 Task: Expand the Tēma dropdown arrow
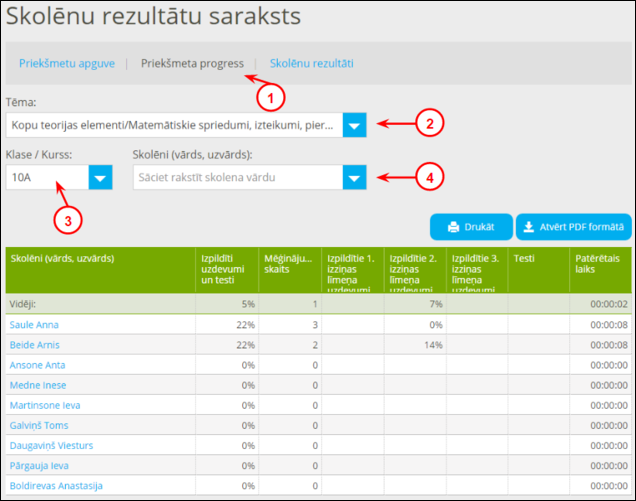pos(355,125)
